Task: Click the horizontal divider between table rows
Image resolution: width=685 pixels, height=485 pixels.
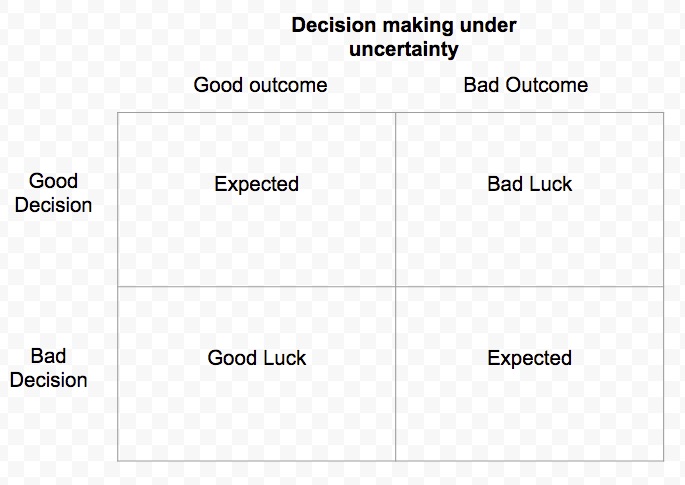Action: [257, 287]
